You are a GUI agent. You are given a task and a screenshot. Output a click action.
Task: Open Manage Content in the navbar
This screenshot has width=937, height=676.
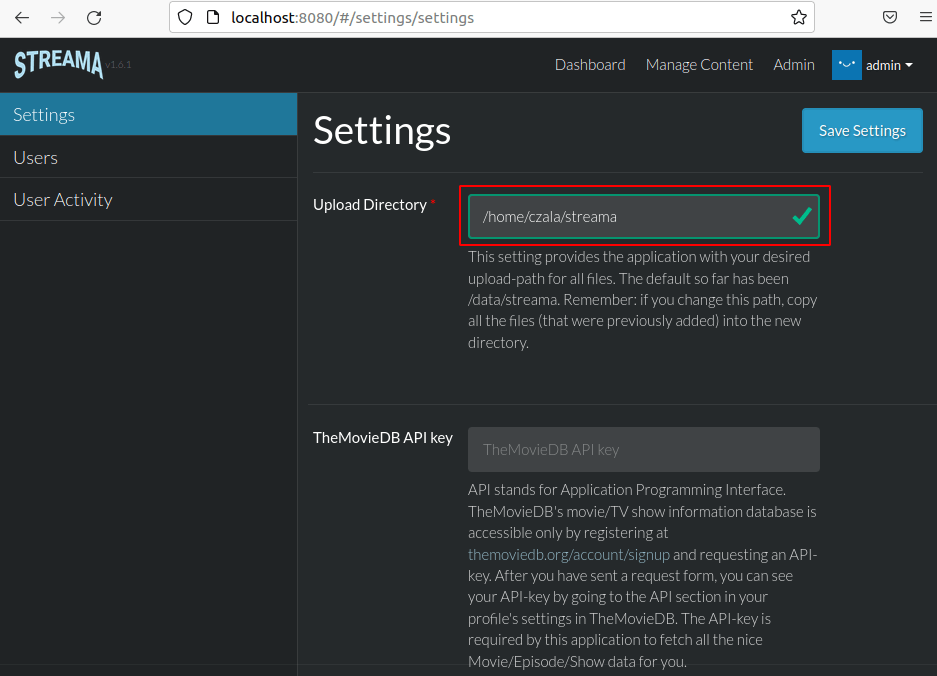[x=699, y=65]
